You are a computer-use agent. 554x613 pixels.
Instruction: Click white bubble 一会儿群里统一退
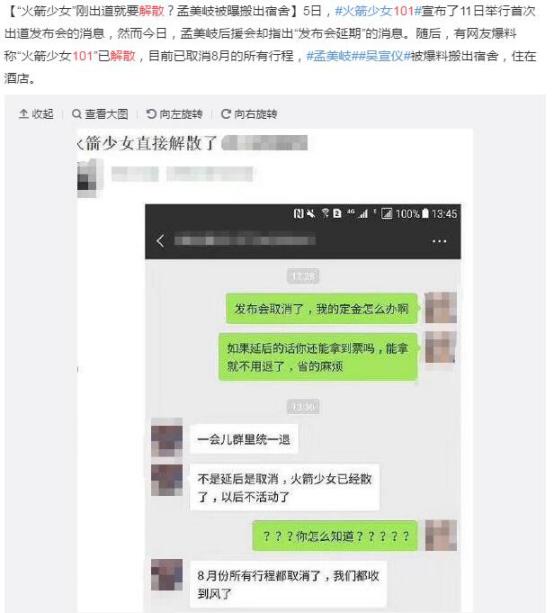[244, 439]
